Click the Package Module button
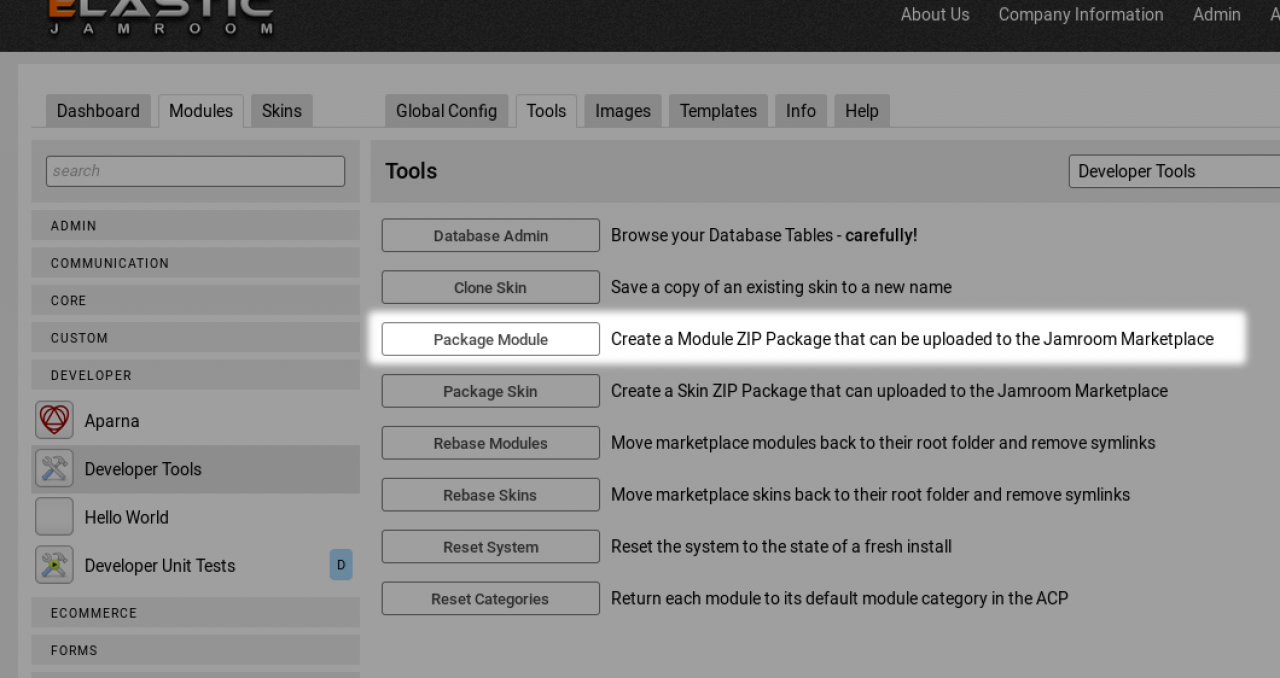Viewport: 1280px width, 678px height. pyautogui.click(x=490, y=339)
